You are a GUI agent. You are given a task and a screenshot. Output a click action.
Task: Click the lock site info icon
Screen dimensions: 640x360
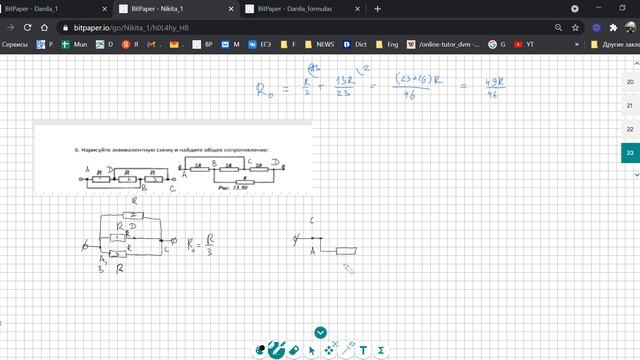(x=65, y=28)
